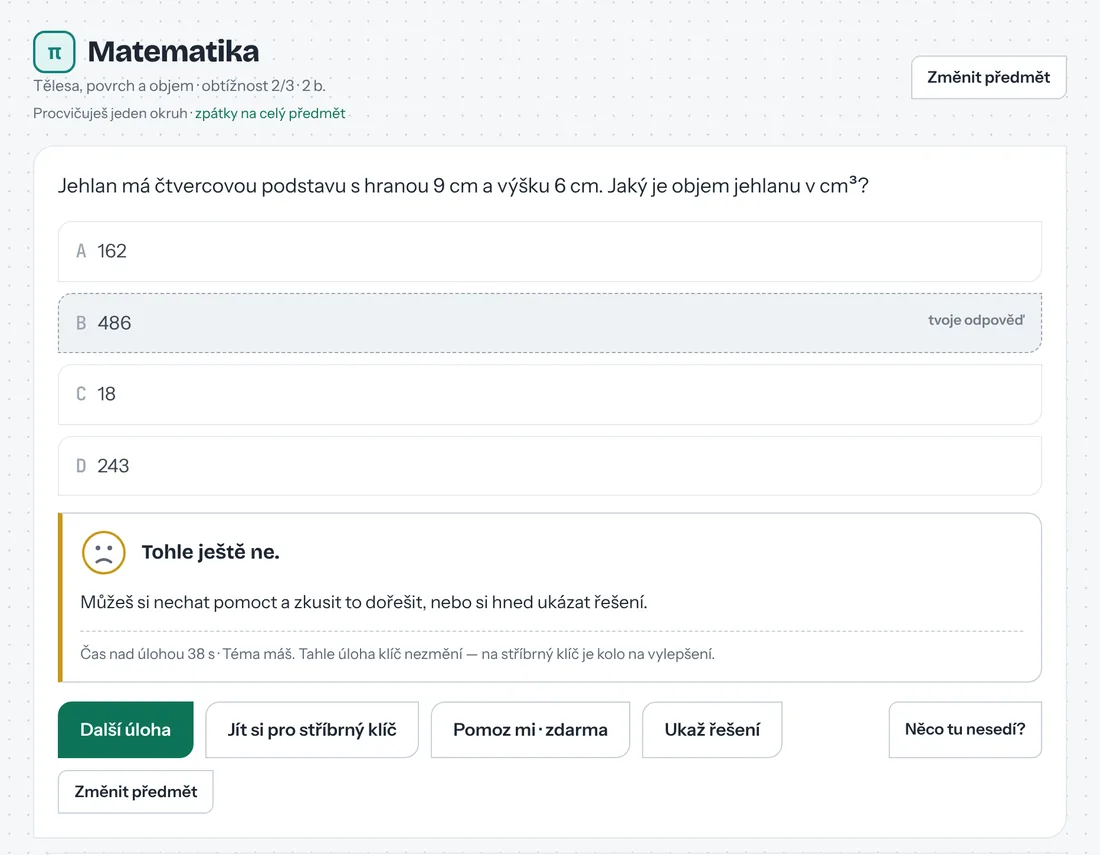Image resolution: width=1100 pixels, height=855 pixels.
Task: Click the Matematika heading
Action: 173,51
